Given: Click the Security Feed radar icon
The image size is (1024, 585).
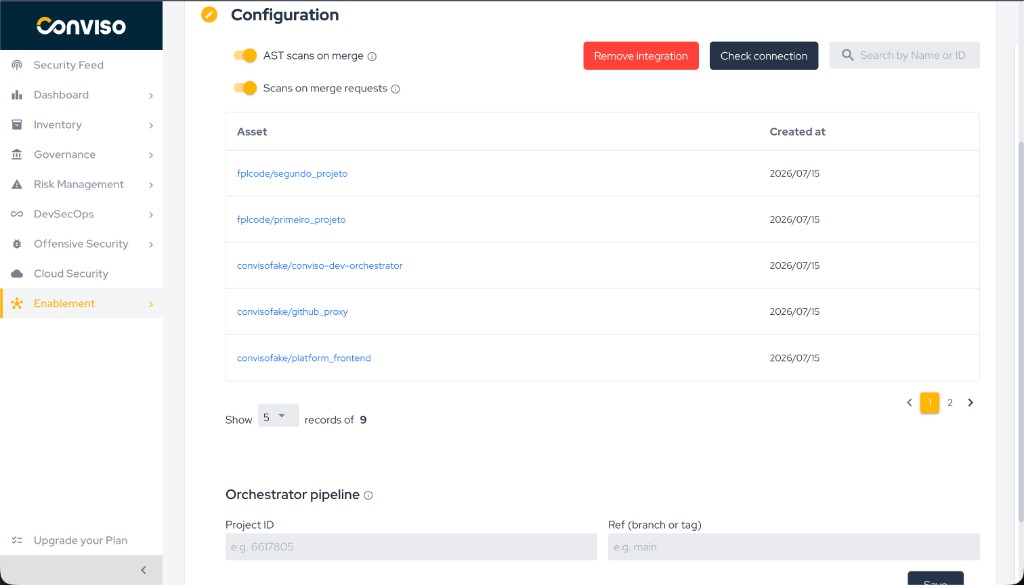Looking at the screenshot, I should pyautogui.click(x=17, y=65).
